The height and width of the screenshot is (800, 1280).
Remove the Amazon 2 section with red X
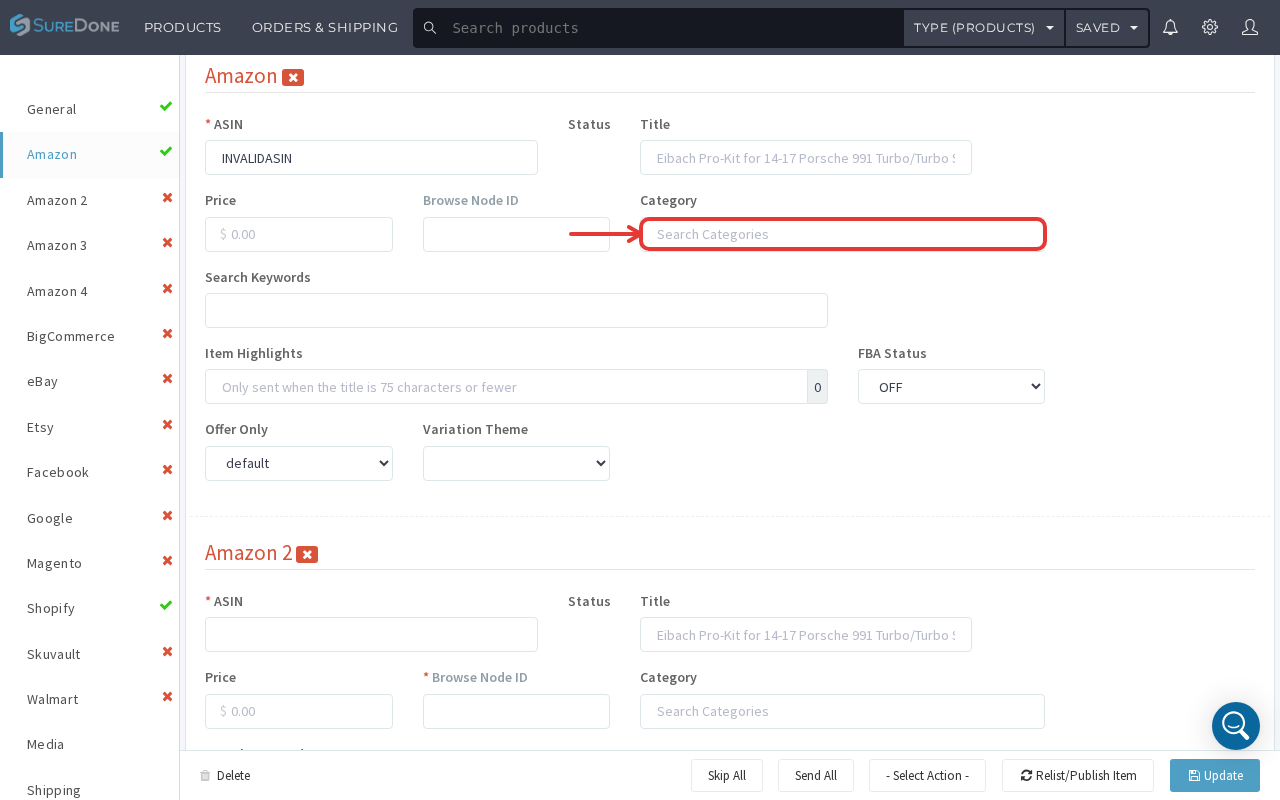[307, 554]
